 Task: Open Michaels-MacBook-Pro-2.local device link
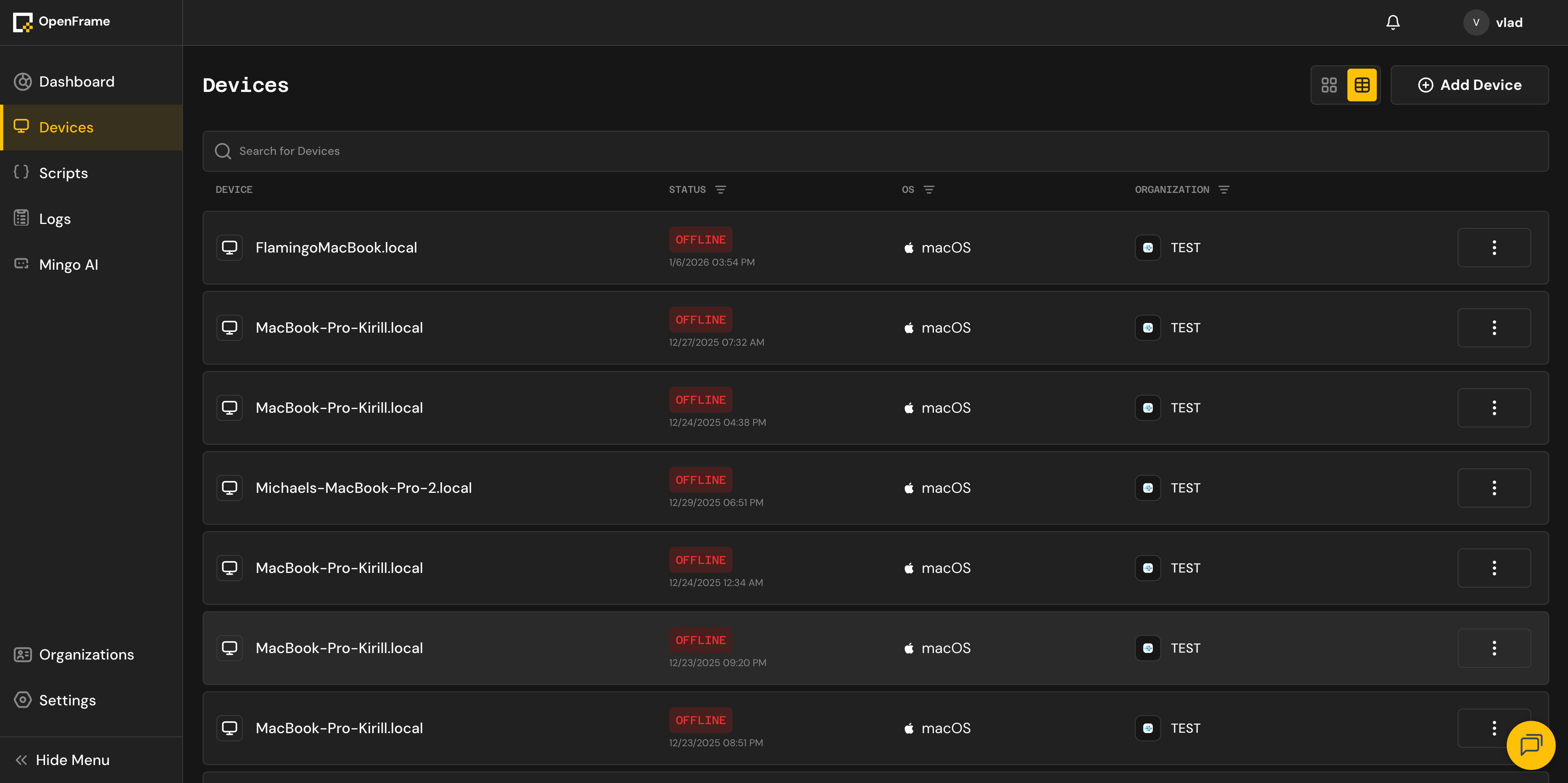pos(363,488)
